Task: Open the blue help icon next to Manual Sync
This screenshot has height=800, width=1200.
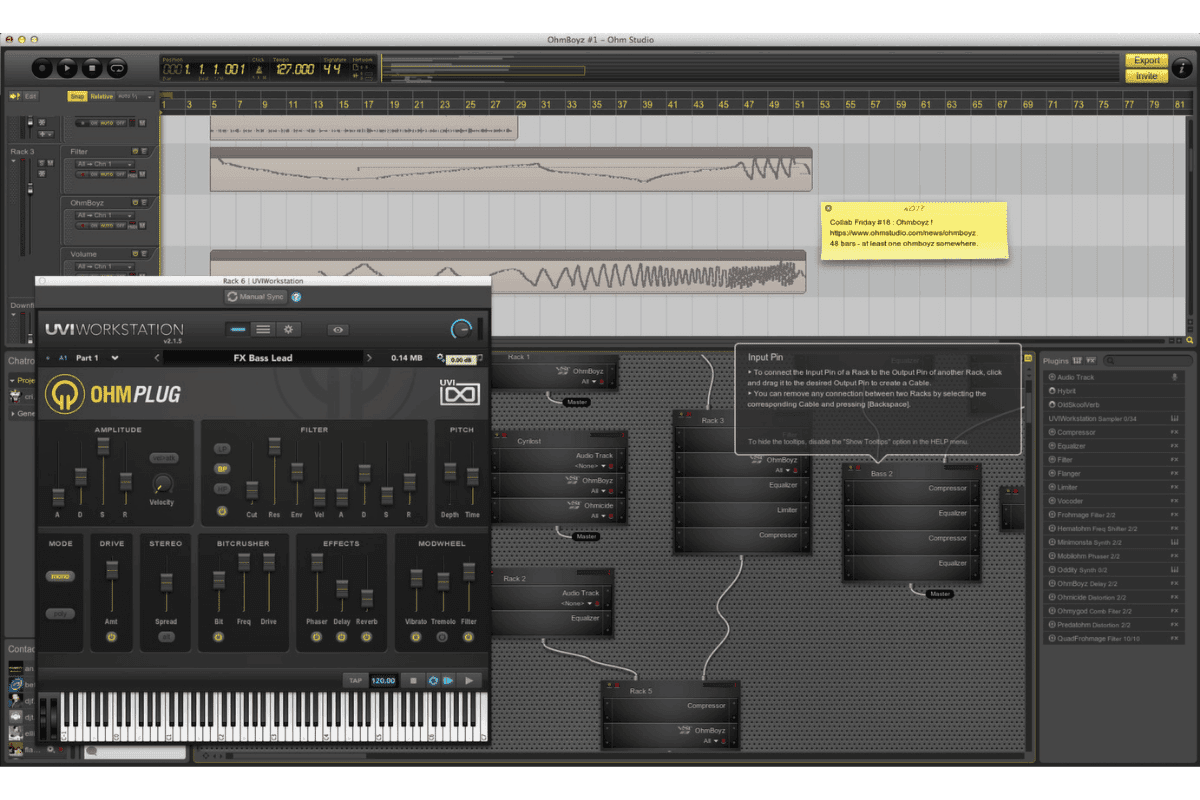Action: point(296,297)
